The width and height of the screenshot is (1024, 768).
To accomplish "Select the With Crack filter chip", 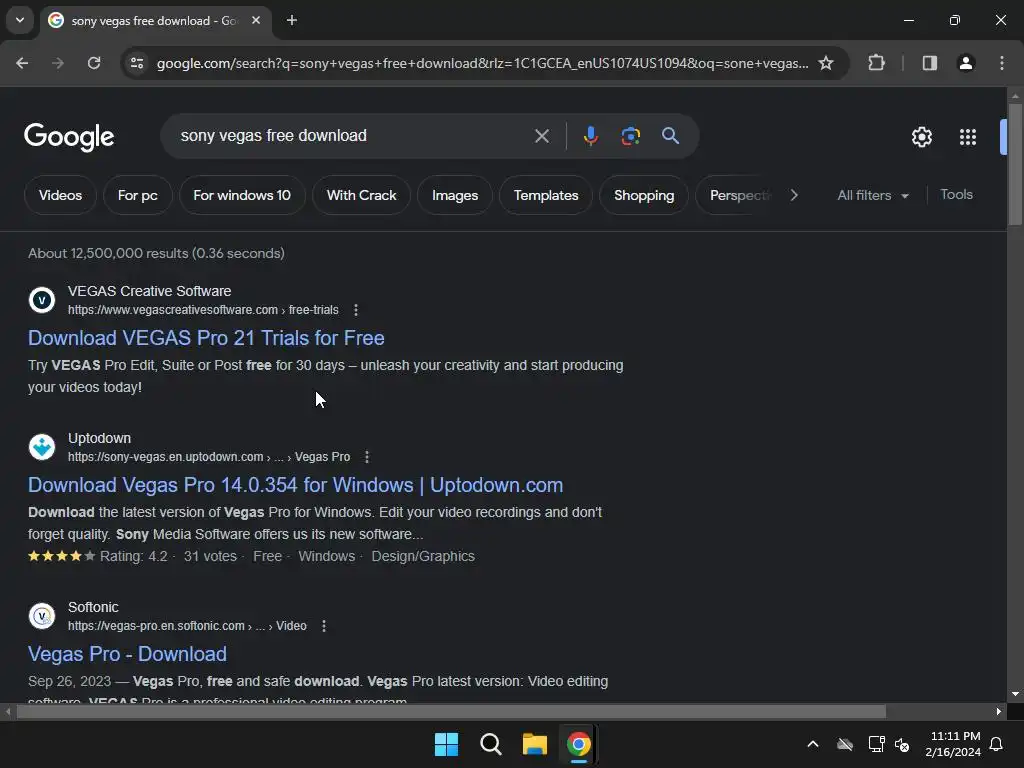I will (x=361, y=195).
